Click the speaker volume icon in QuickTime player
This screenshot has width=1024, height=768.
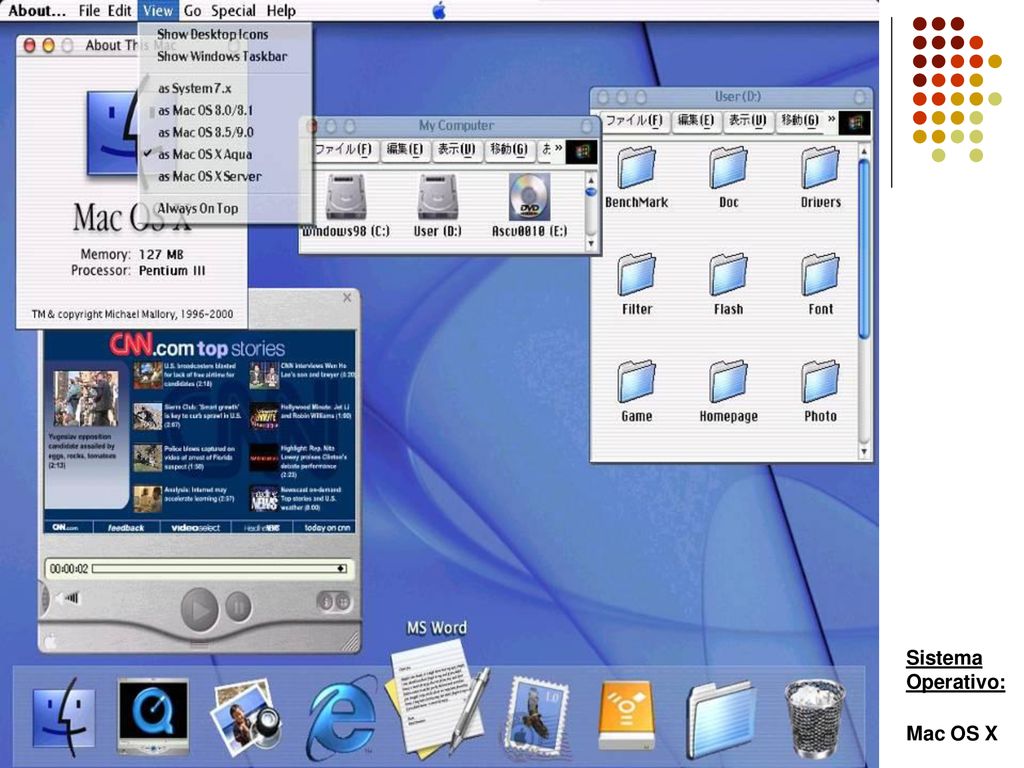[x=67, y=598]
